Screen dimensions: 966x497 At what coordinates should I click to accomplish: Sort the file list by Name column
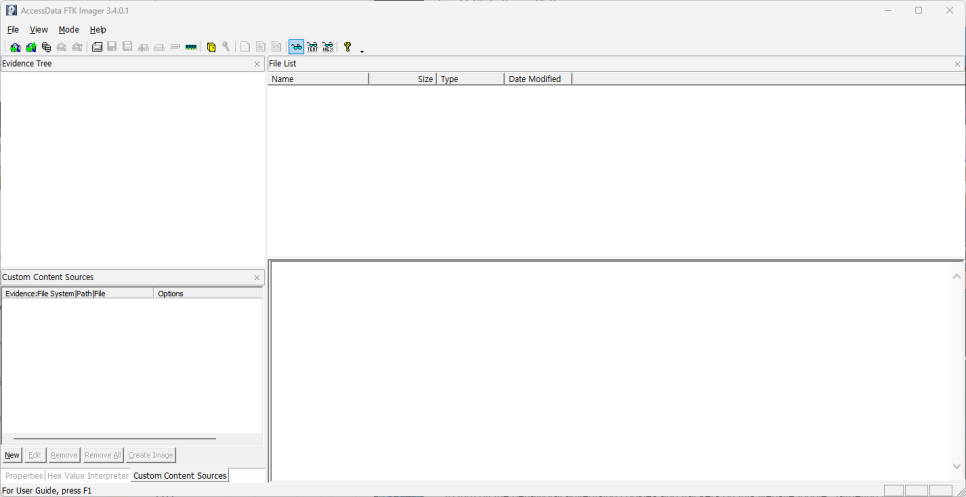pyautogui.click(x=318, y=79)
